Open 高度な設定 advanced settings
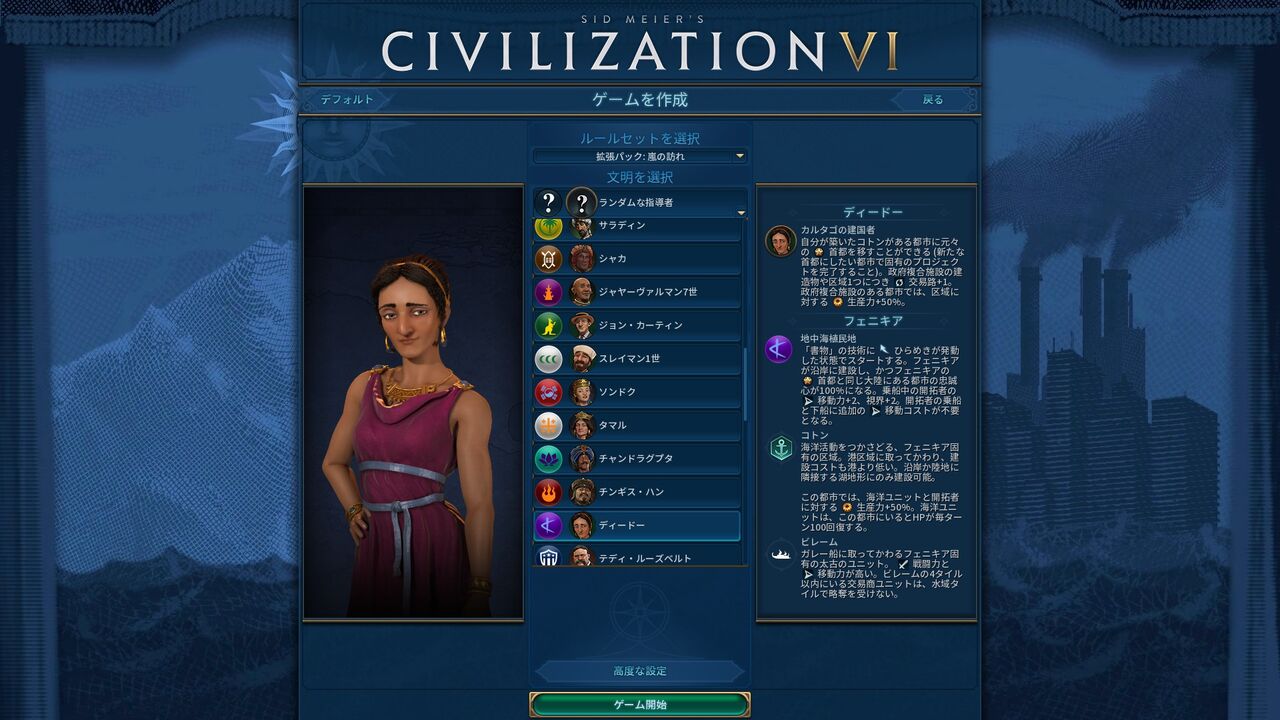 pos(640,671)
